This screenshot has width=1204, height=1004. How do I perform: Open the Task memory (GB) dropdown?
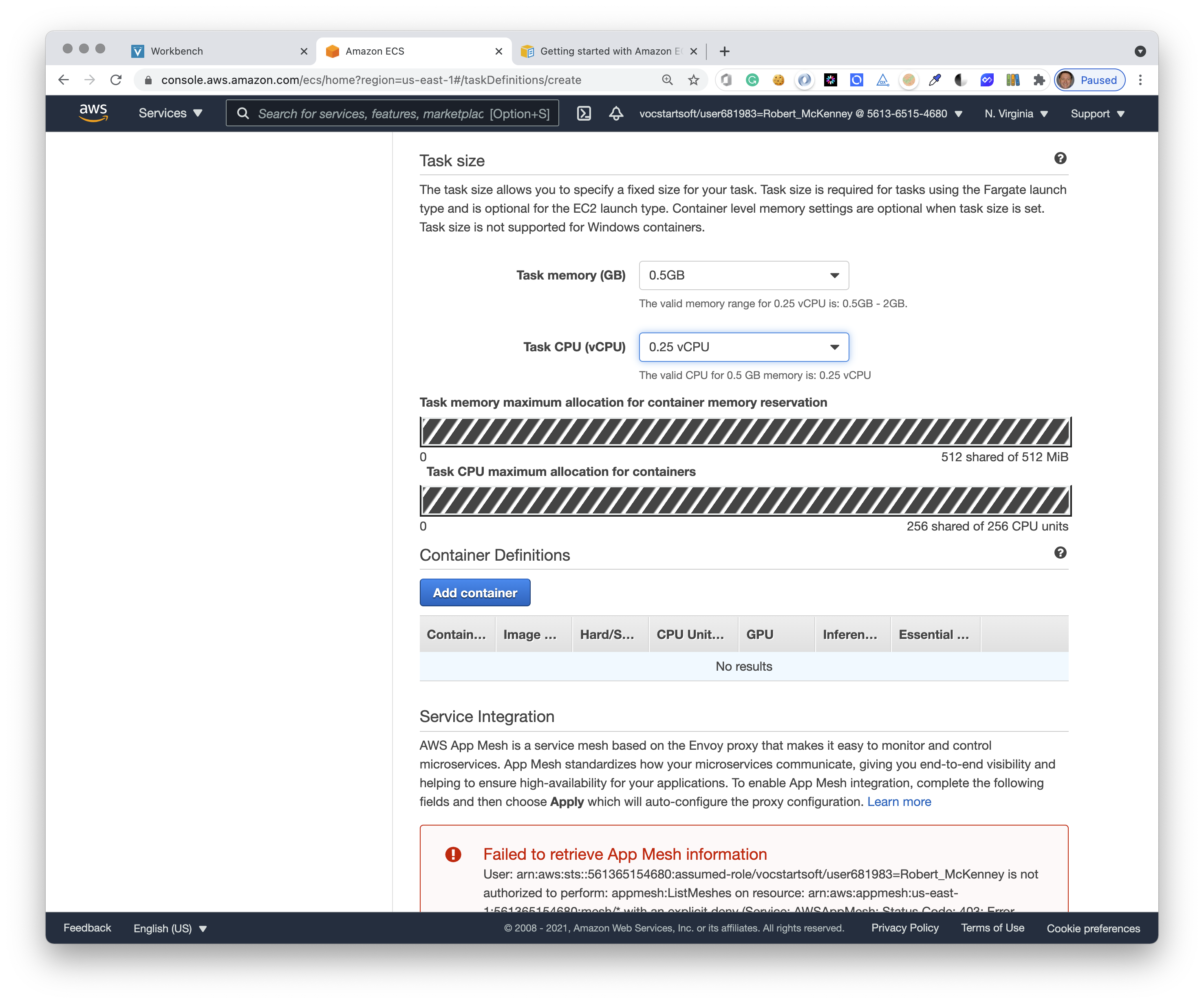743,275
